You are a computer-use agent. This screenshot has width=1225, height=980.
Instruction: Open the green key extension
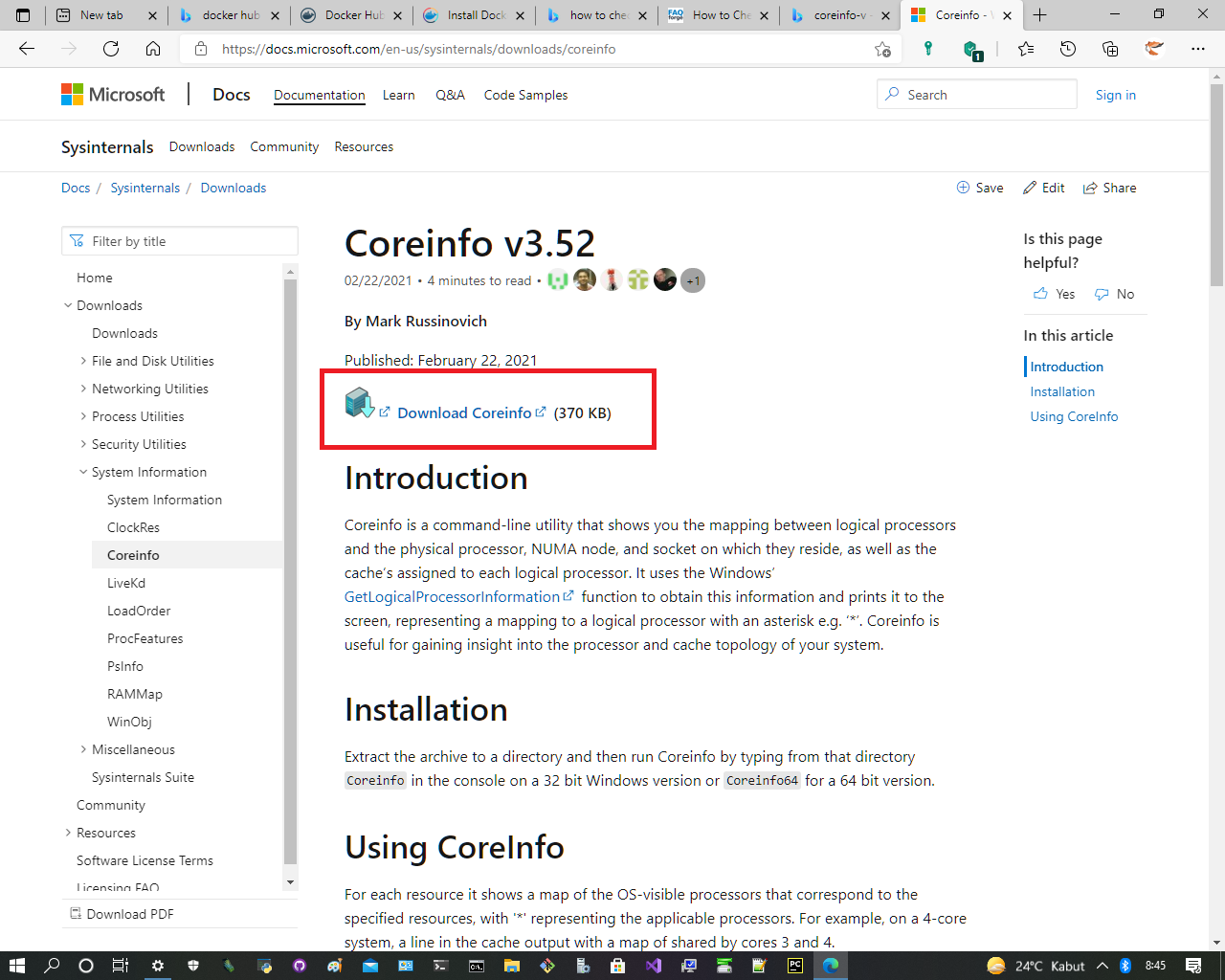click(x=927, y=49)
